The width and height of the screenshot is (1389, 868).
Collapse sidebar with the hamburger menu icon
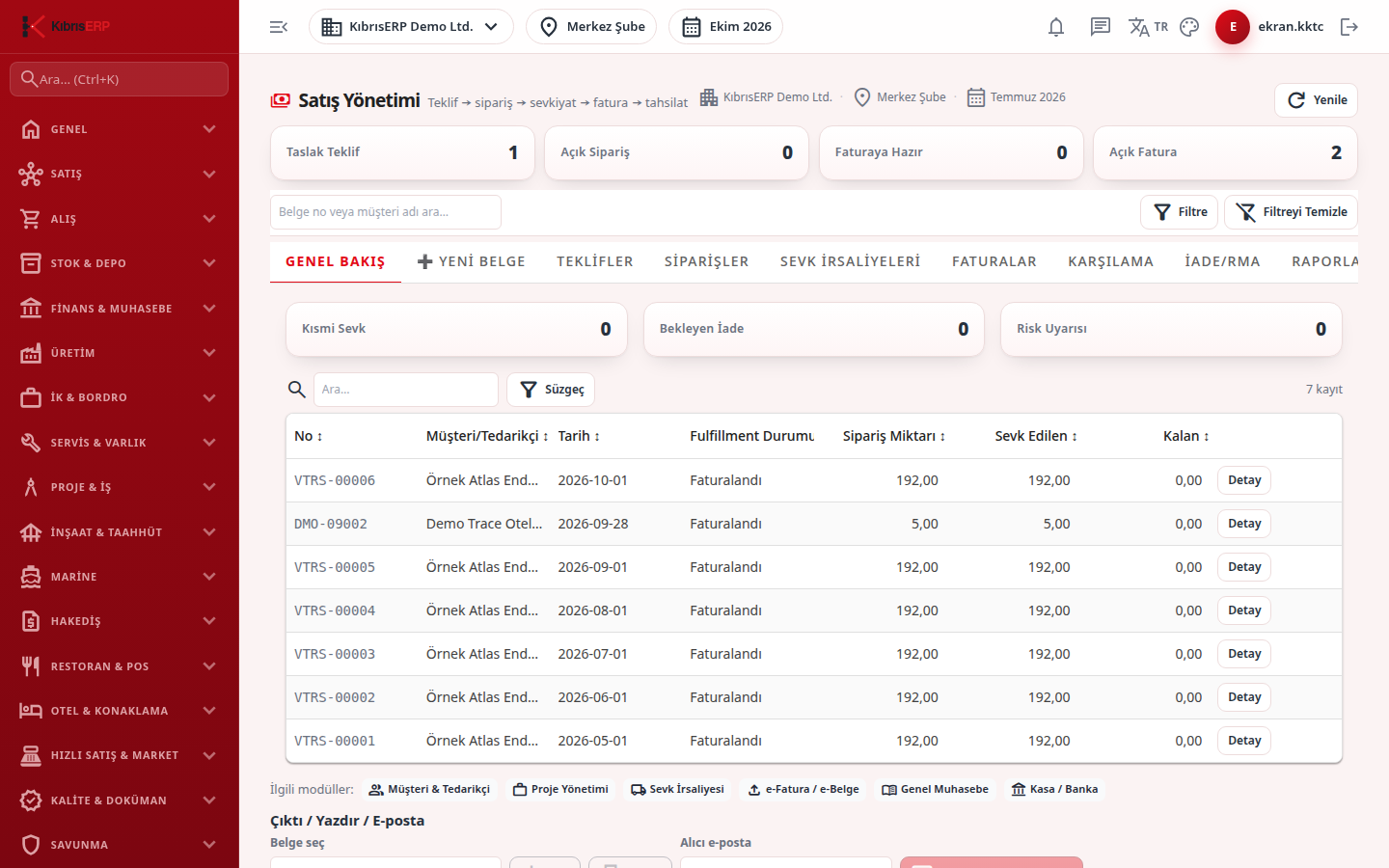click(x=279, y=27)
